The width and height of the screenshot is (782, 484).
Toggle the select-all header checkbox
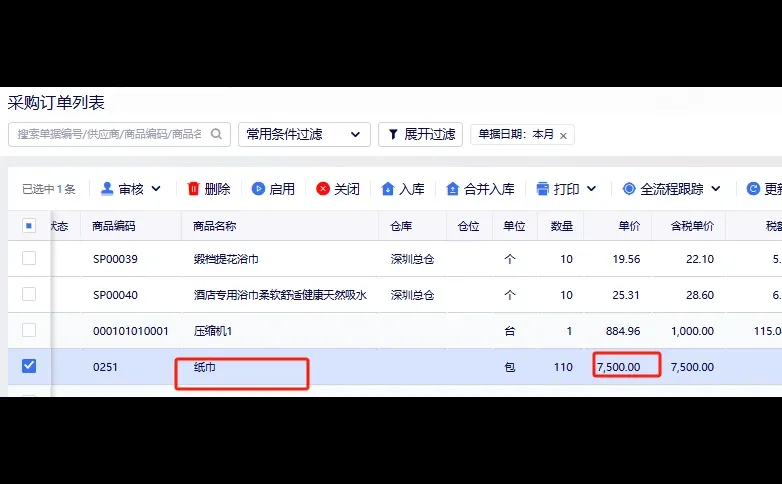[29, 226]
